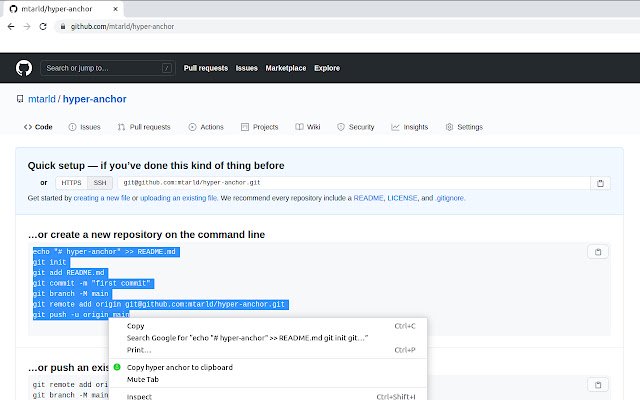Click the 'create a new repository' heading

click(147, 235)
